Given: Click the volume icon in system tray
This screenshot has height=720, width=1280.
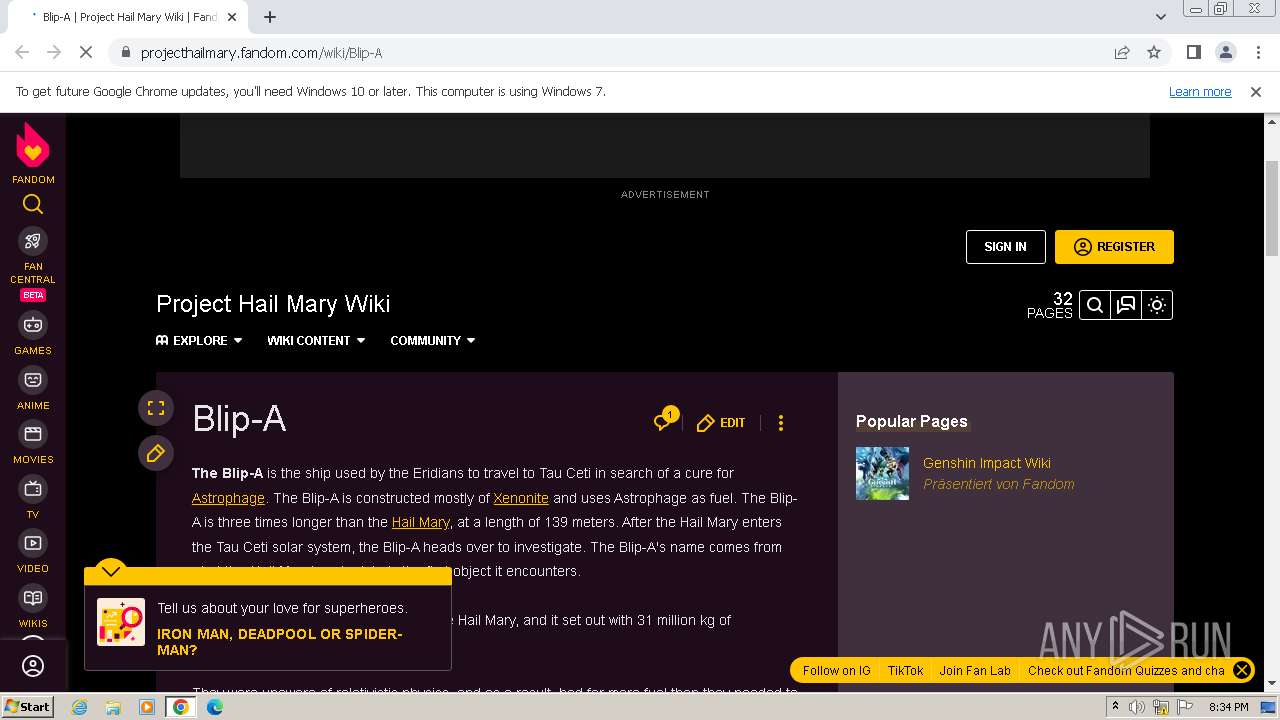Looking at the screenshot, I should 1137,707.
